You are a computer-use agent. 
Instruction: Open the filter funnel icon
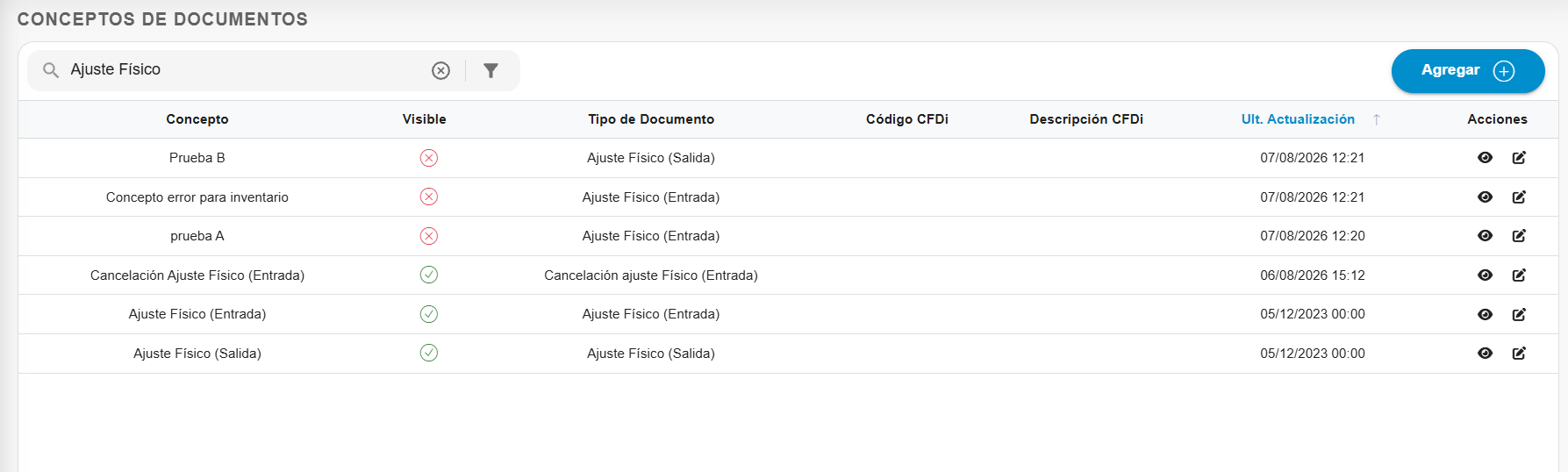tap(491, 70)
